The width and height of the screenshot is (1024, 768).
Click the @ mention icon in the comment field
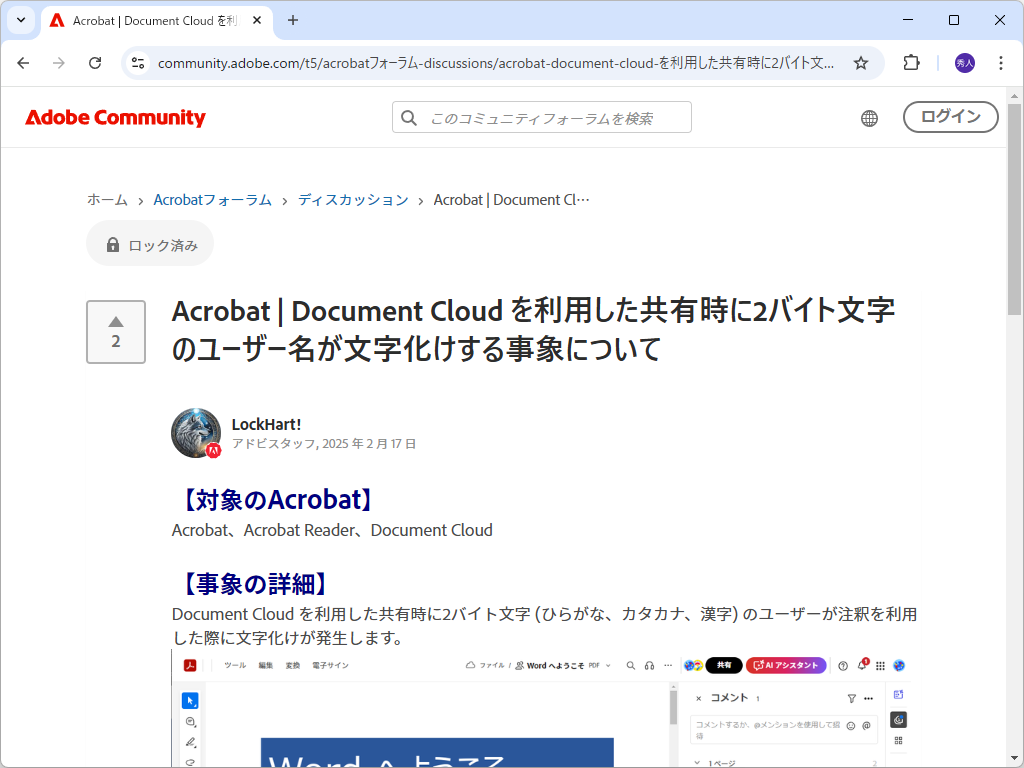click(865, 725)
